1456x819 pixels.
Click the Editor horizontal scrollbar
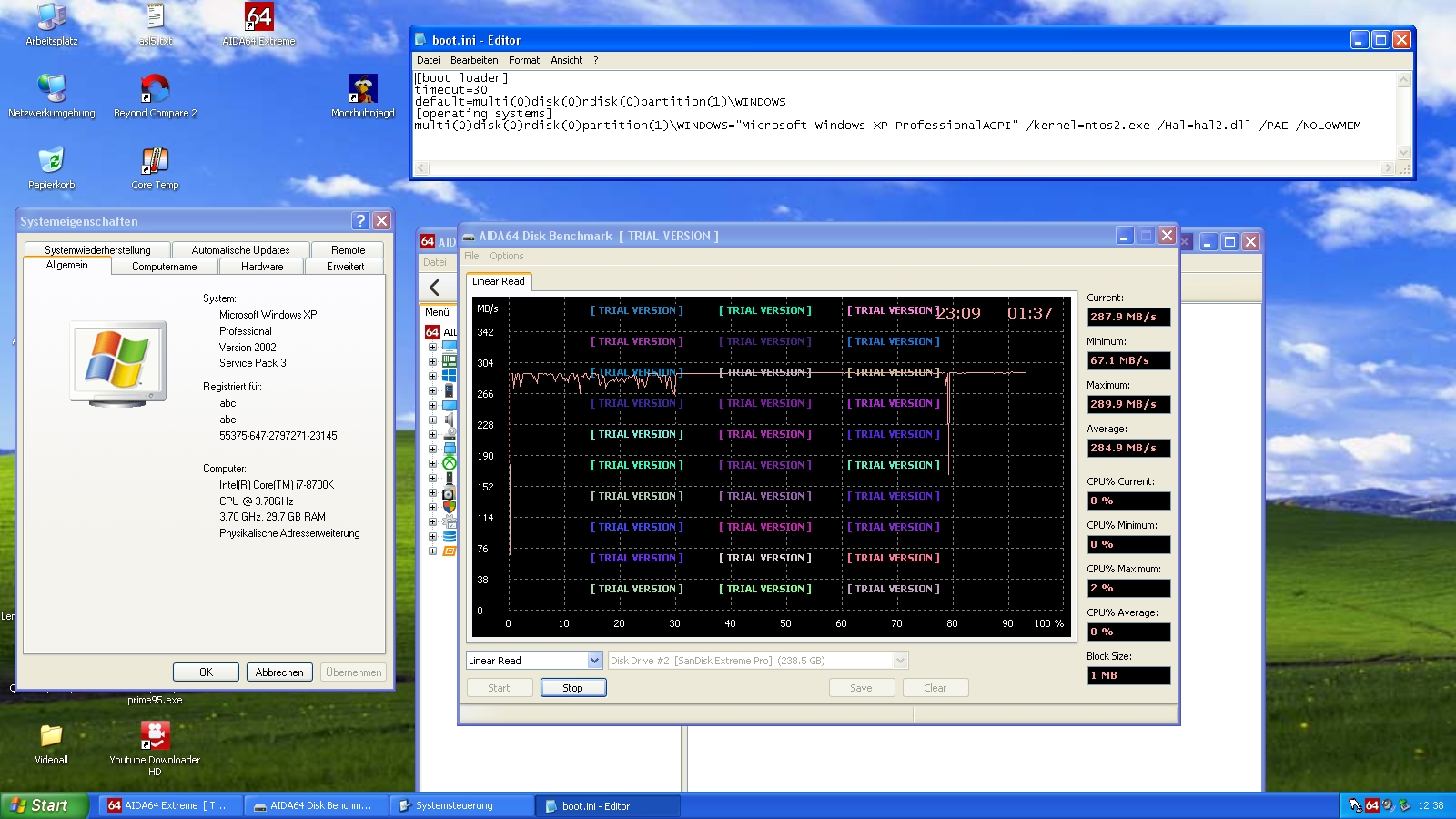click(x=905, y=168)
